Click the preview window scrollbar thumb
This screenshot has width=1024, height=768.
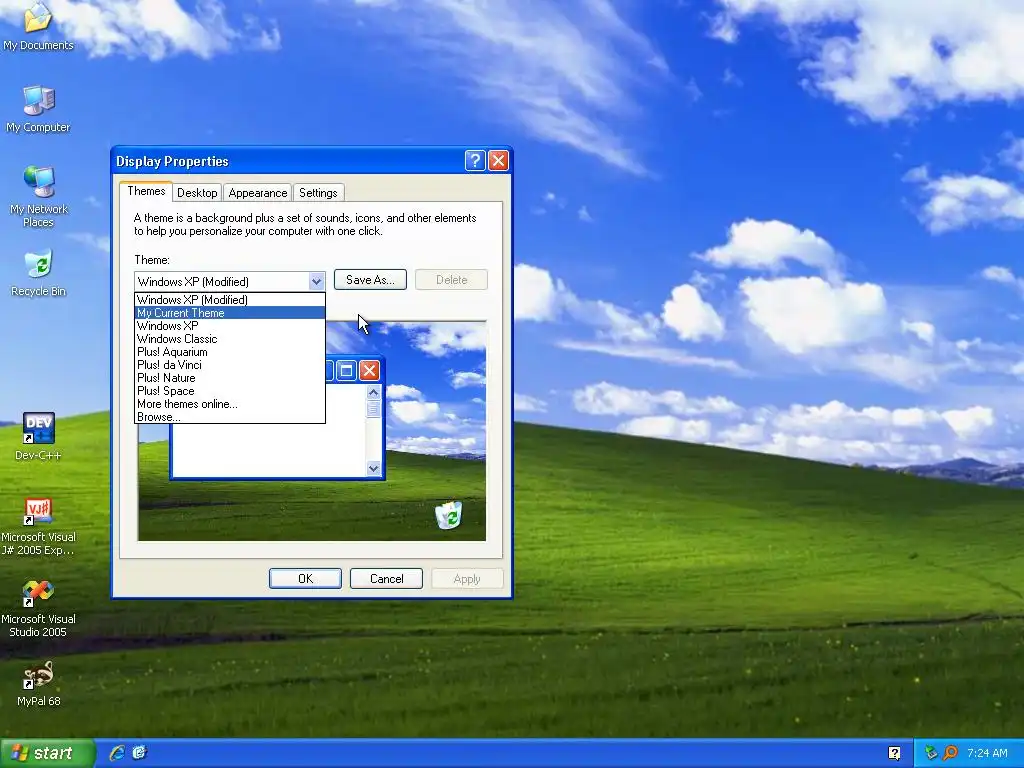[374, 409]
